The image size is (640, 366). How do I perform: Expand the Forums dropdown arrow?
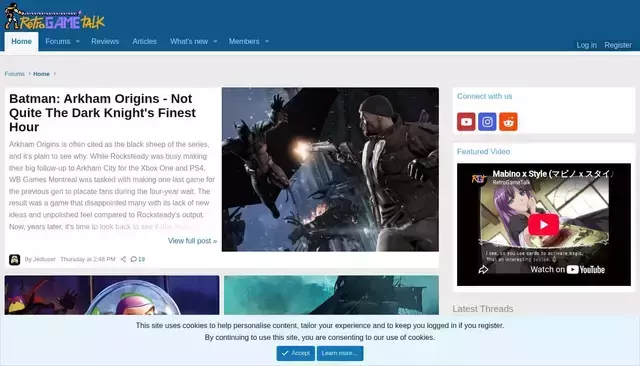78,42
